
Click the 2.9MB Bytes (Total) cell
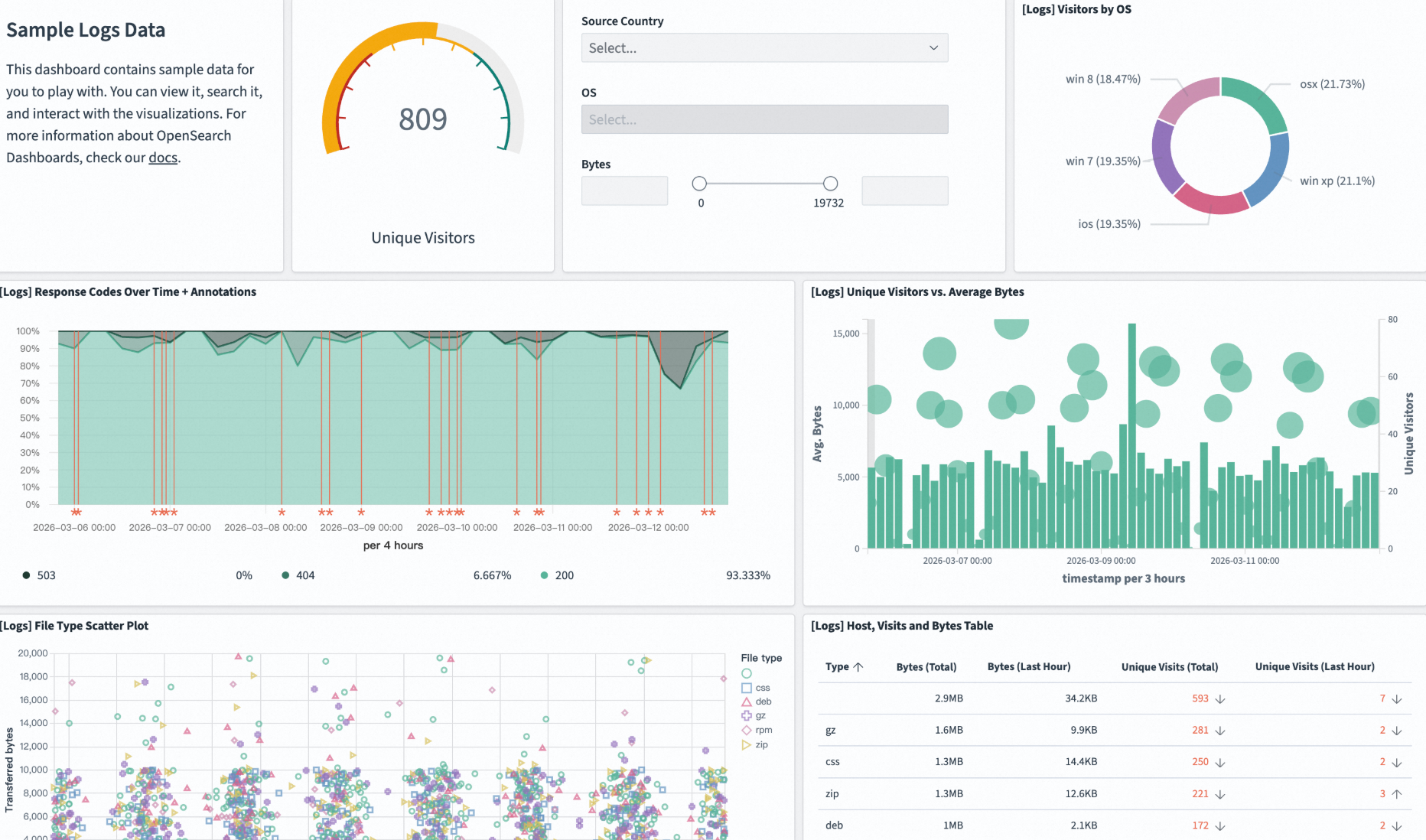(x=949, y=698)
